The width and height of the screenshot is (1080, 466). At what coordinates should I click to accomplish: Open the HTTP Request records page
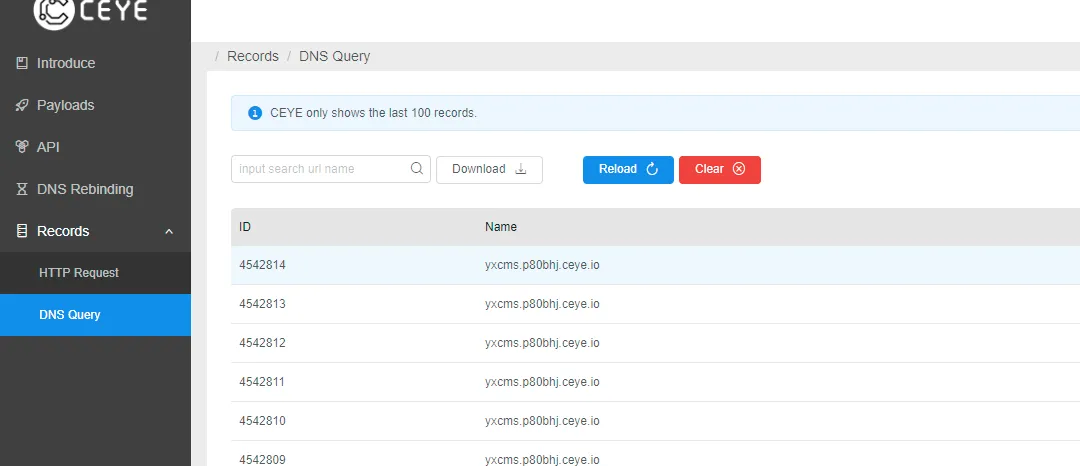click(79, 273)
